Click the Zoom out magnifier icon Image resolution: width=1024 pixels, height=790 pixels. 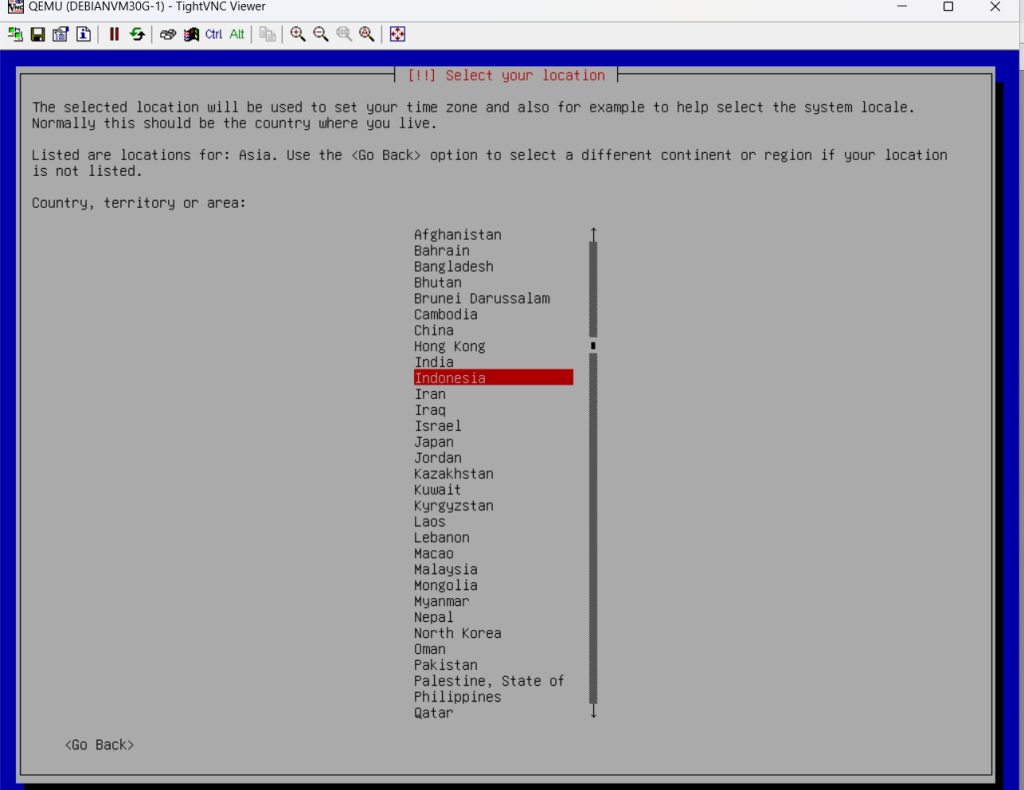point(321,34)
